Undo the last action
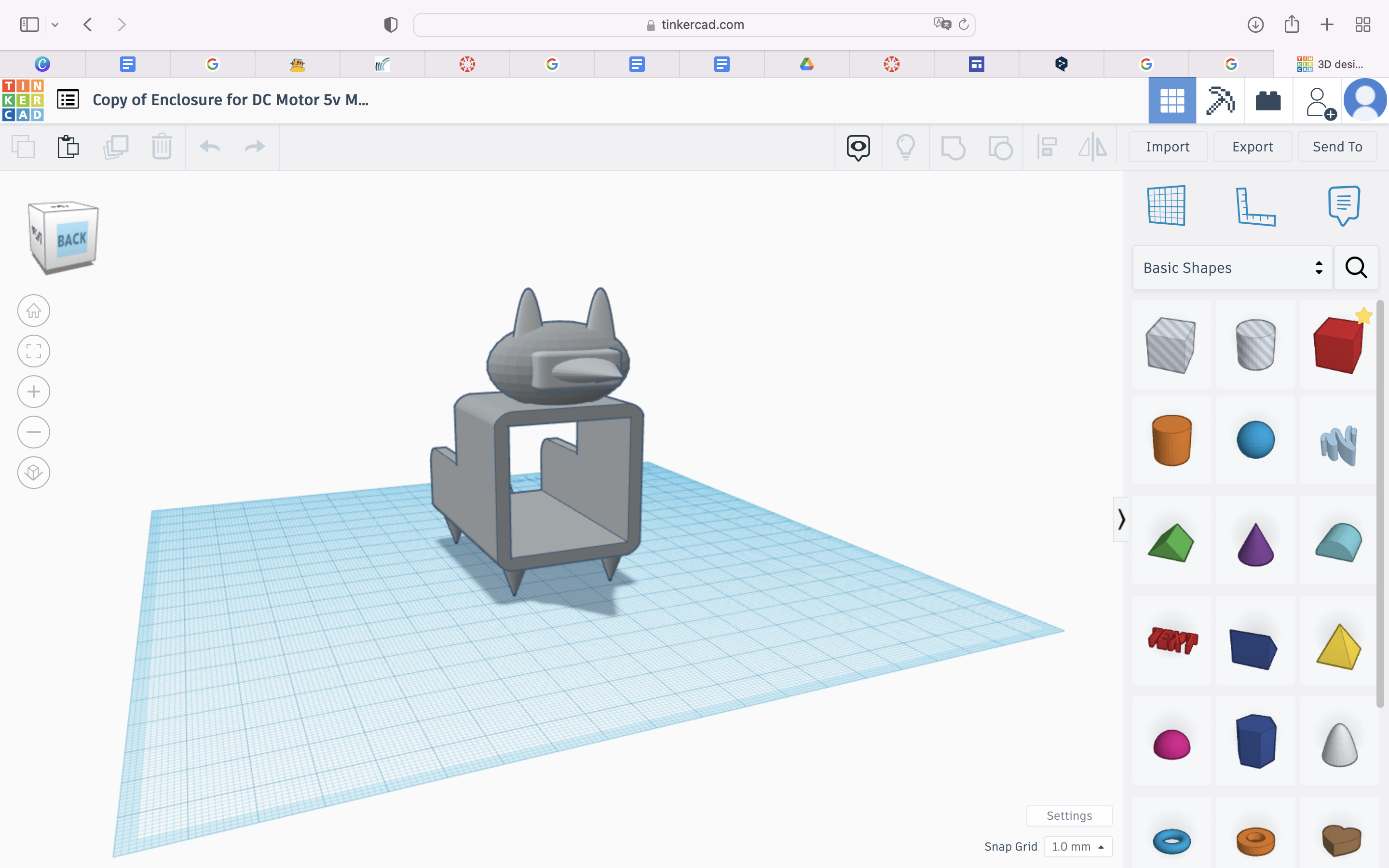 [210, 147]
